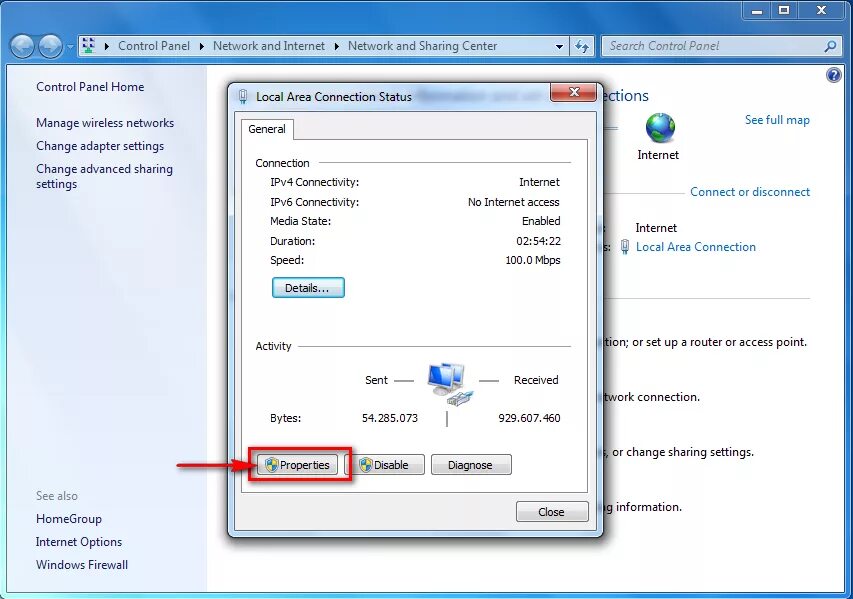Open the address bar history dropdown

point(559,47)
